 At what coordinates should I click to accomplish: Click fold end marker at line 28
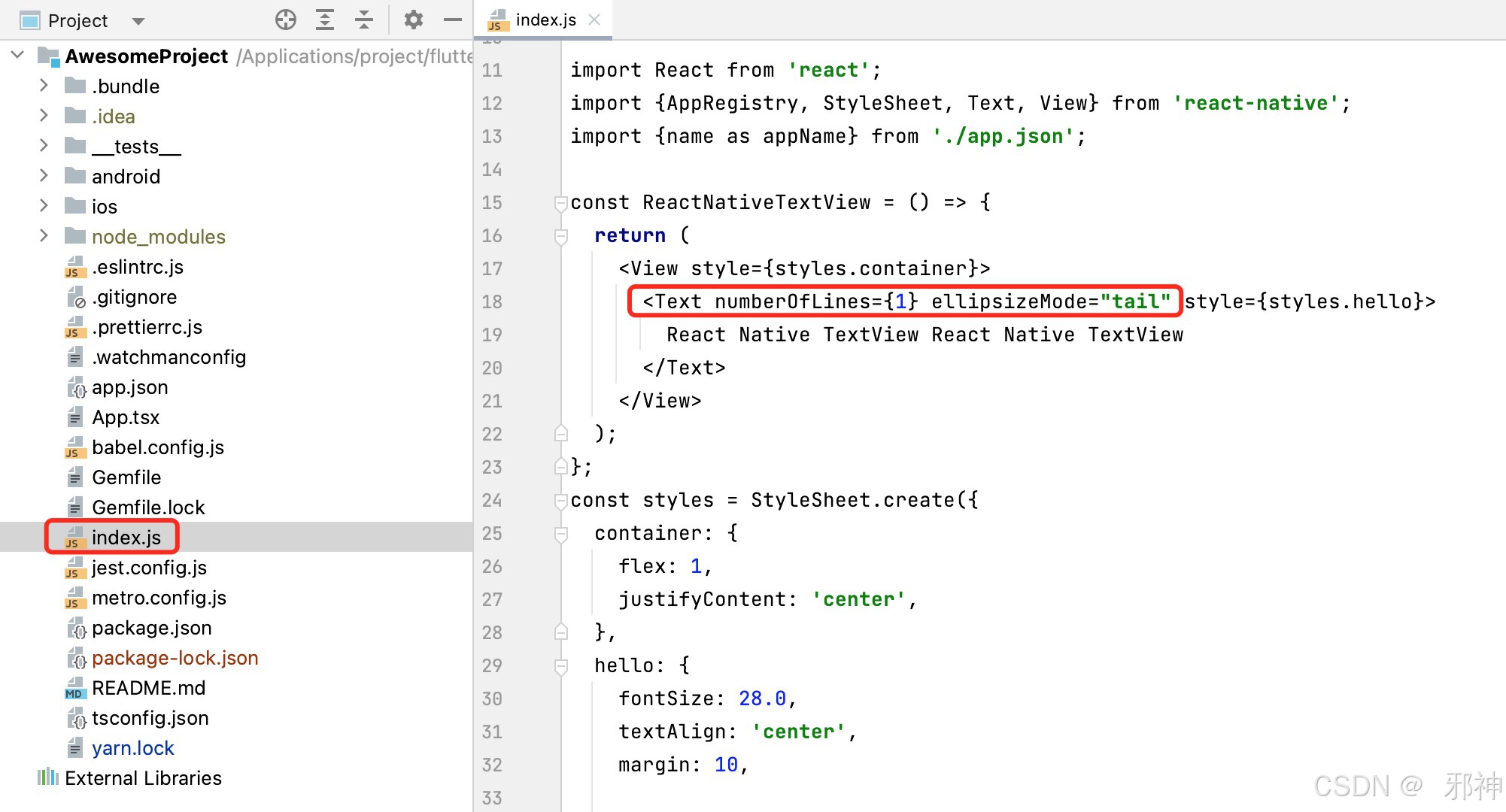pos(560,632)
